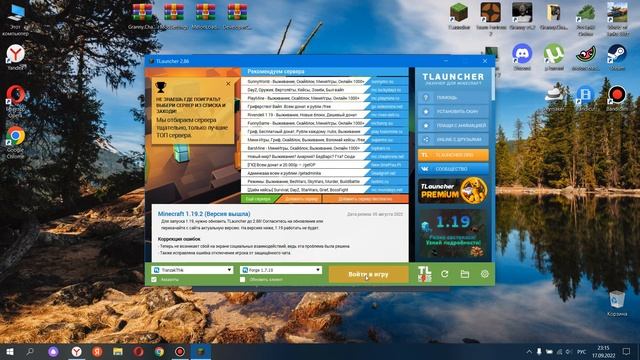
Task: Open the Minecraft 1.19.2 news headline
Action: coord(204,214)
